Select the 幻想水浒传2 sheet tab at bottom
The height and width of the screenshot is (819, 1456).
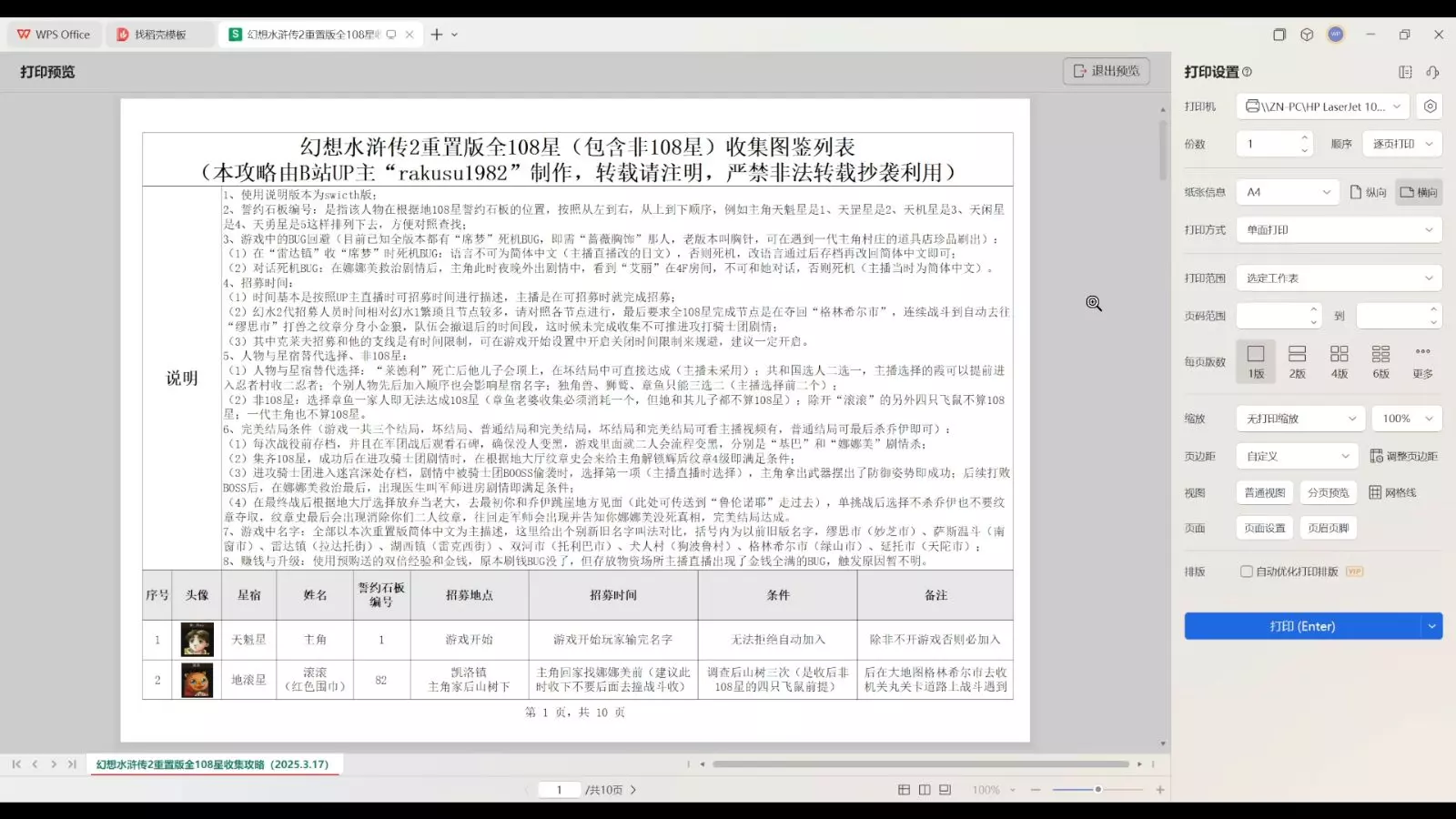point(213,764)
